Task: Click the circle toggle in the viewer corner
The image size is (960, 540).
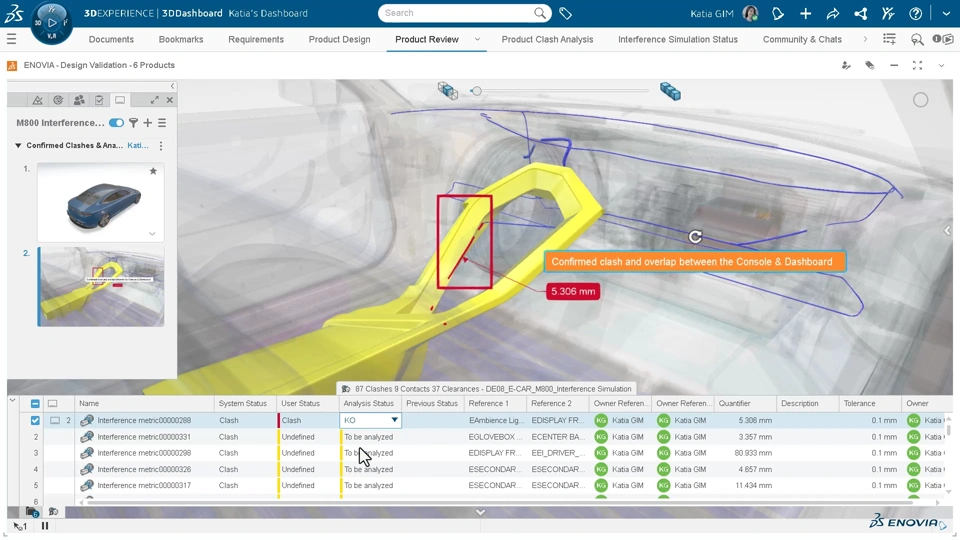Action: pos(920,100)
